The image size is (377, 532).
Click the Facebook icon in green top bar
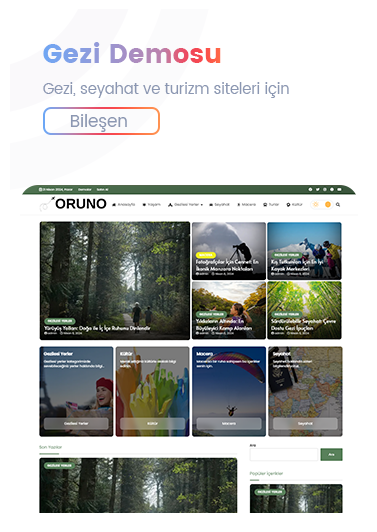pyautogui.click(x=310, y=189)
